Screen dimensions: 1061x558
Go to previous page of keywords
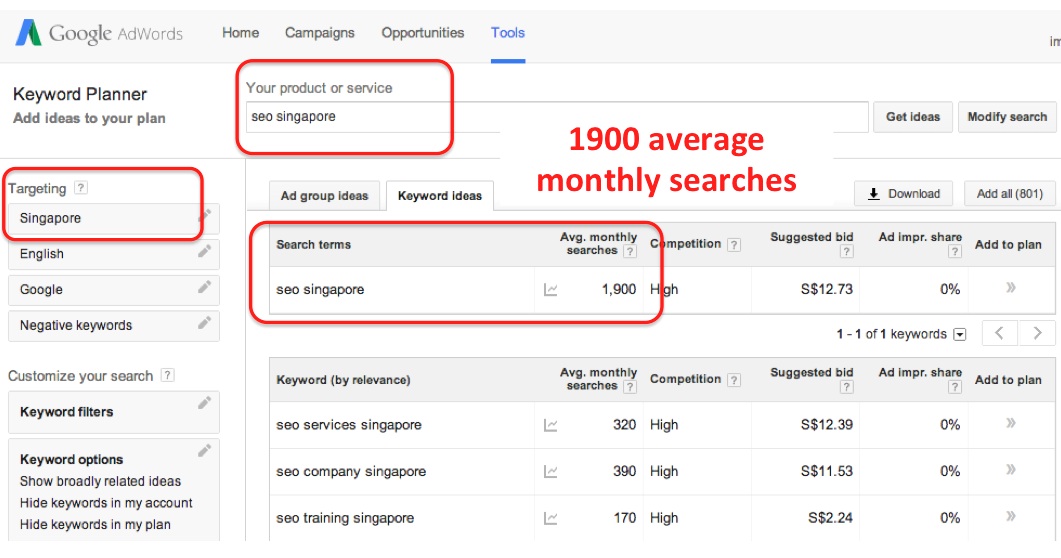(1000, 333)
